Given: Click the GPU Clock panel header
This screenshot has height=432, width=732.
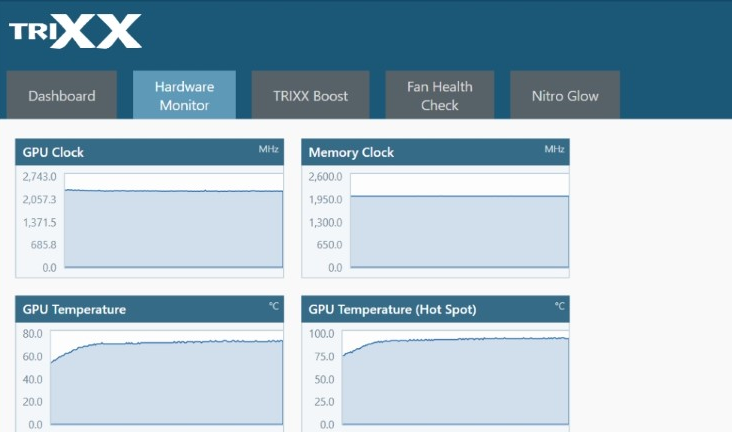Looking at the screenshot, I should pyautogui.click(x=149, y=152).
